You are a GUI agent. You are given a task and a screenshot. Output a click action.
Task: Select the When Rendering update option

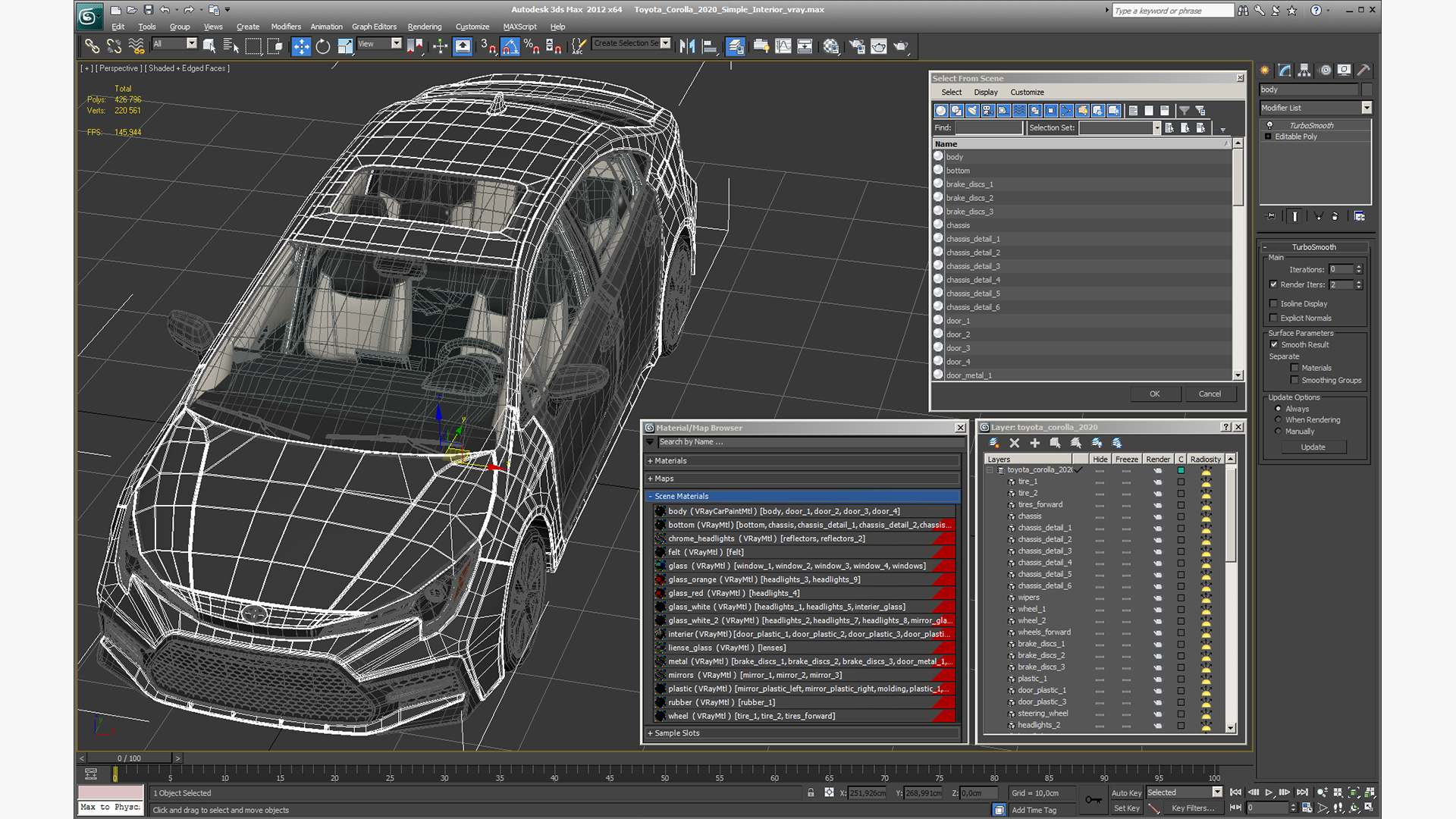pyautogui.click(x=1279, y=420)
